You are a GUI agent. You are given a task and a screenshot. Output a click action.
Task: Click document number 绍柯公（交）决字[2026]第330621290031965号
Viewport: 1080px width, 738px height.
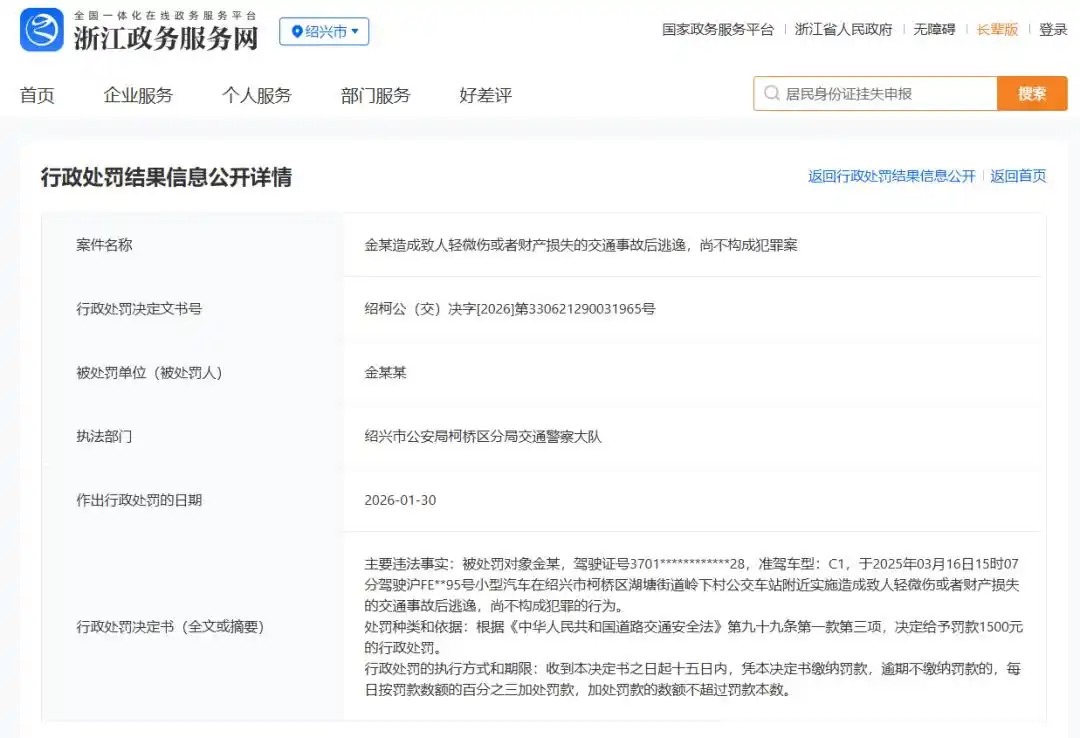510,309
